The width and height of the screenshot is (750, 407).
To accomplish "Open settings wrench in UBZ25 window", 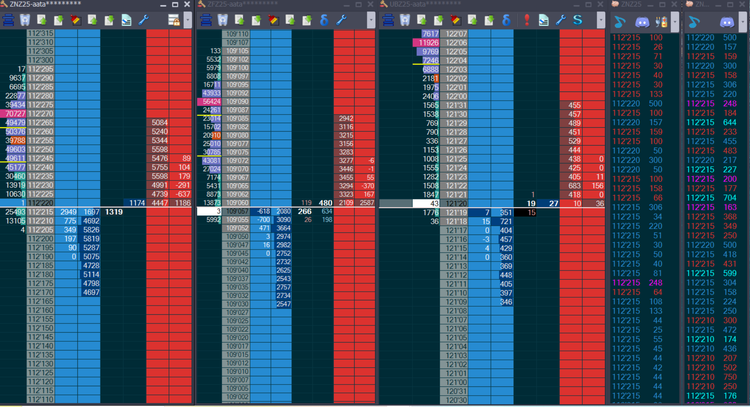I will click(561, 20).
